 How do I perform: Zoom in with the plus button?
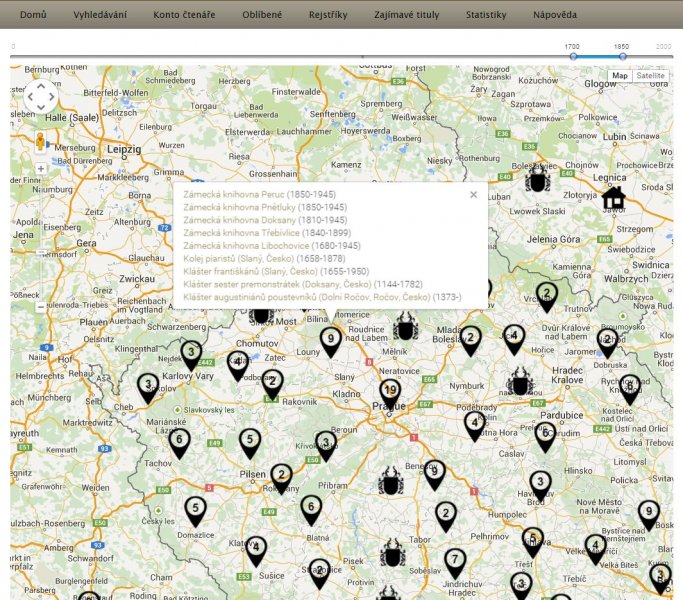pos(41,169)
